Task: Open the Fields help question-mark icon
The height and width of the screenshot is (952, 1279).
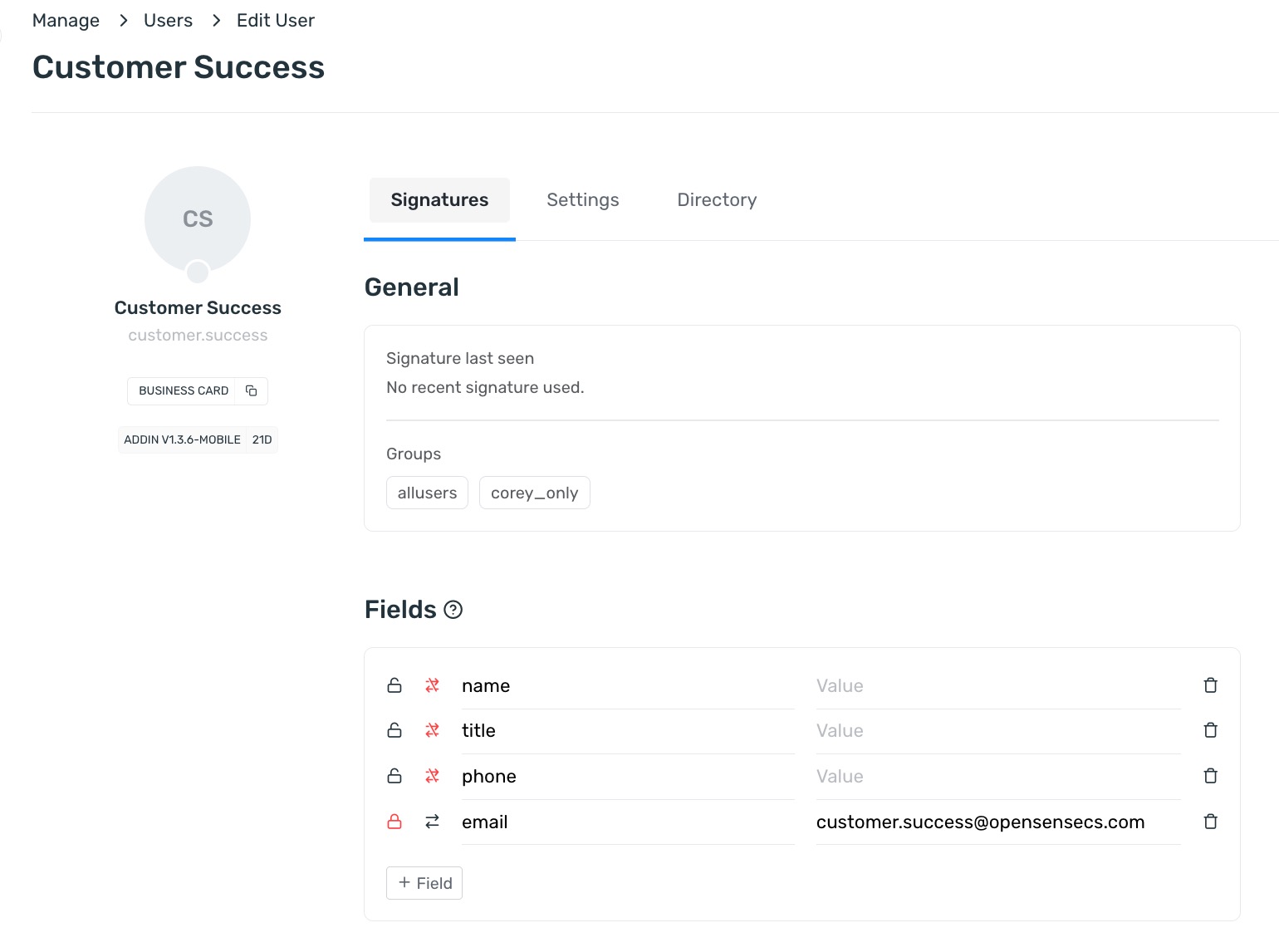Action: coord(453,610)
